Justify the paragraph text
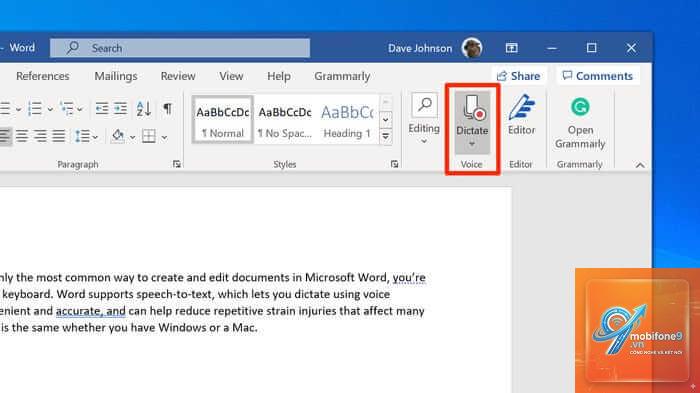 pos(58,136)
